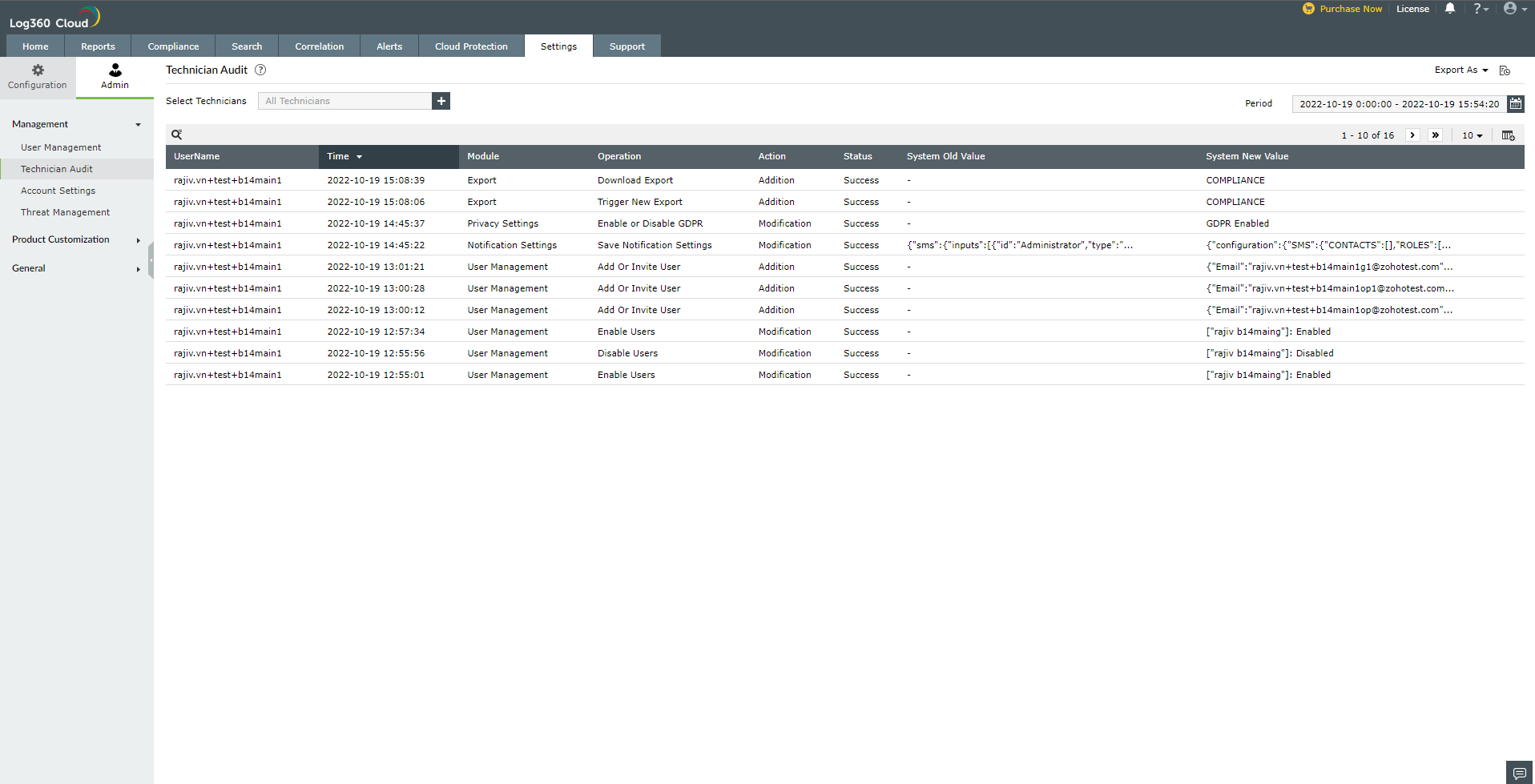Open the user account dropdown
Screen dimensions: 1535x784
pyautogui.click(x=1514, y=9)
